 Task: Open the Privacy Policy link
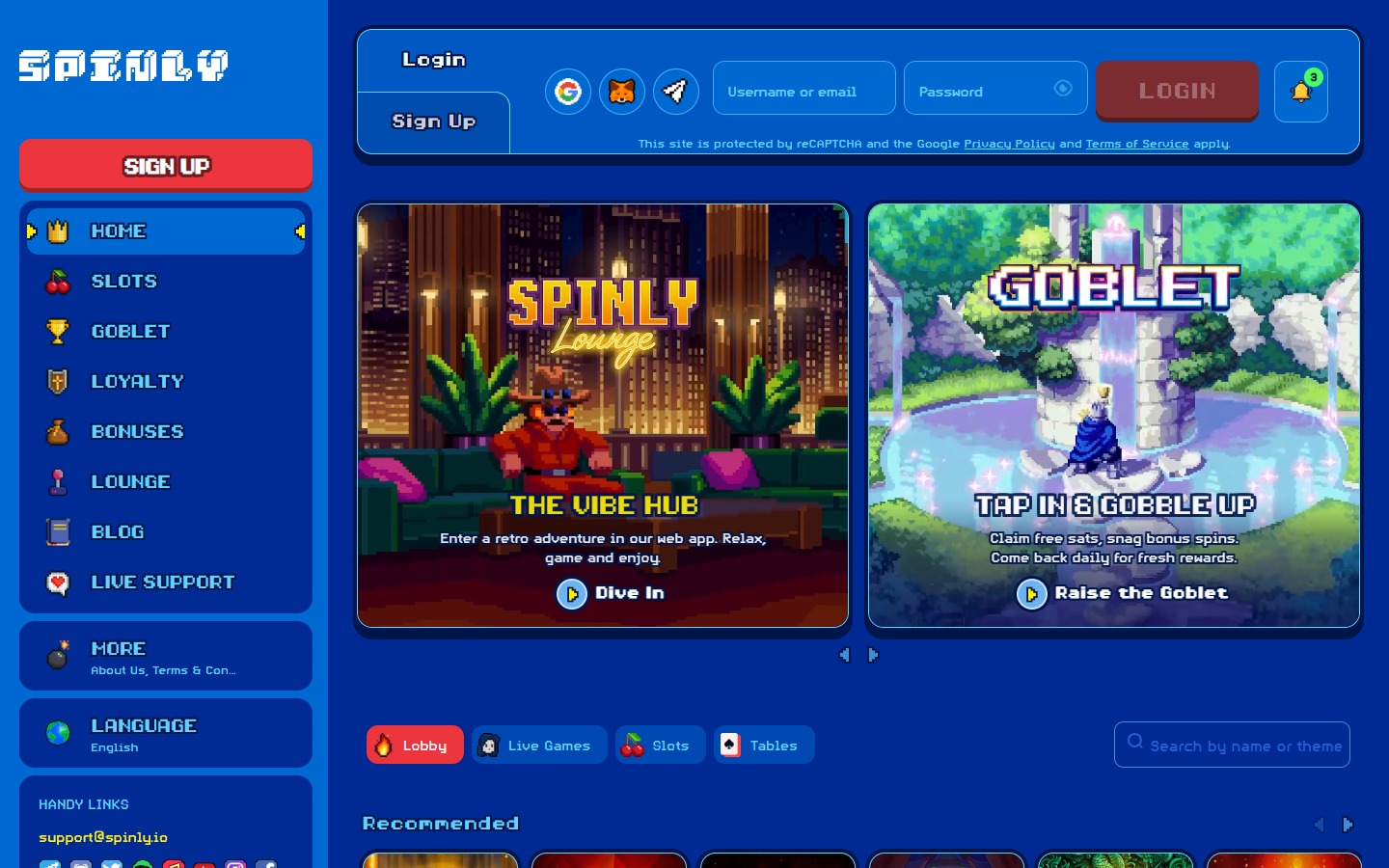click(1009, 143)
